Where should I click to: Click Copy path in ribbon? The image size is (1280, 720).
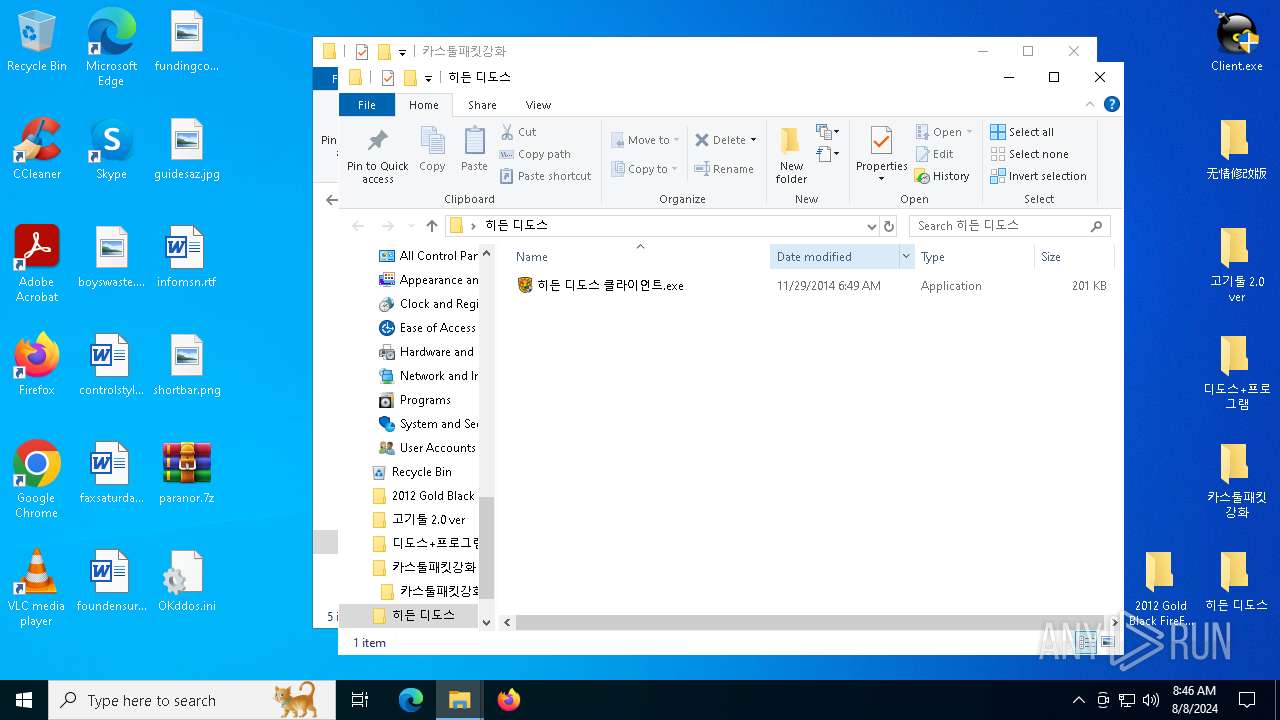[x=535, y=154]
